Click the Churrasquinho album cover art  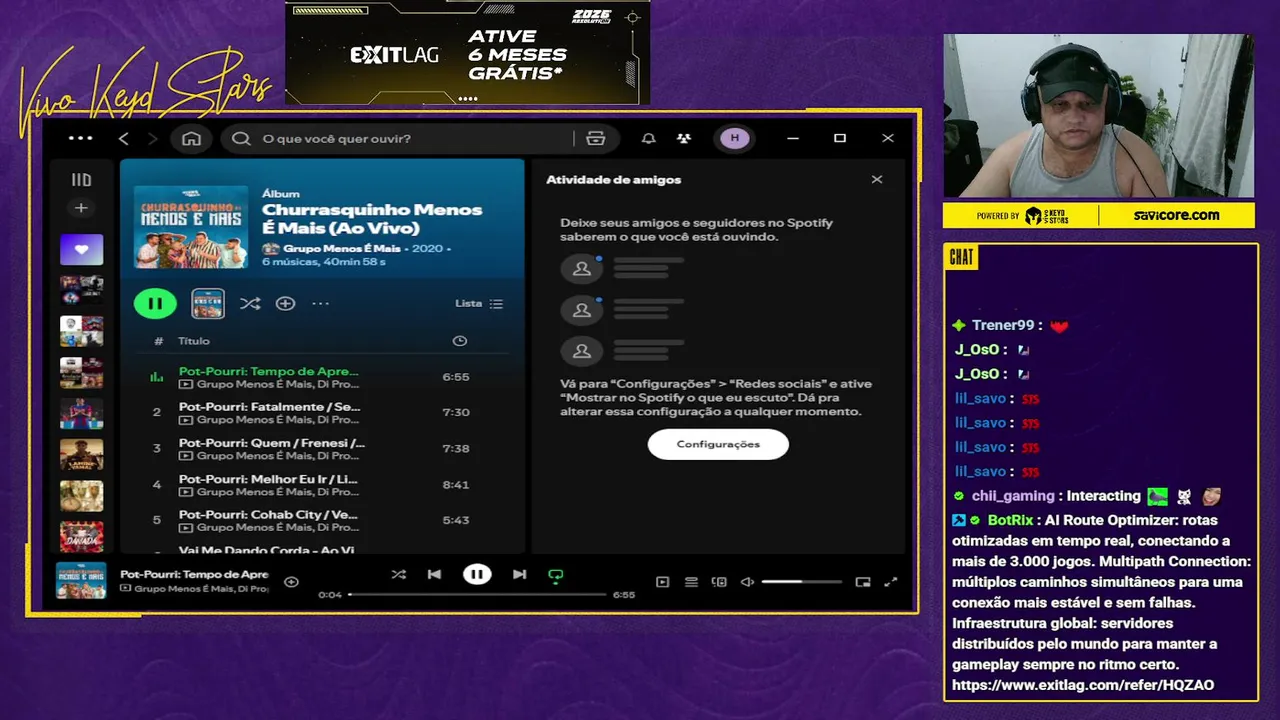click(x=191, y=227)
